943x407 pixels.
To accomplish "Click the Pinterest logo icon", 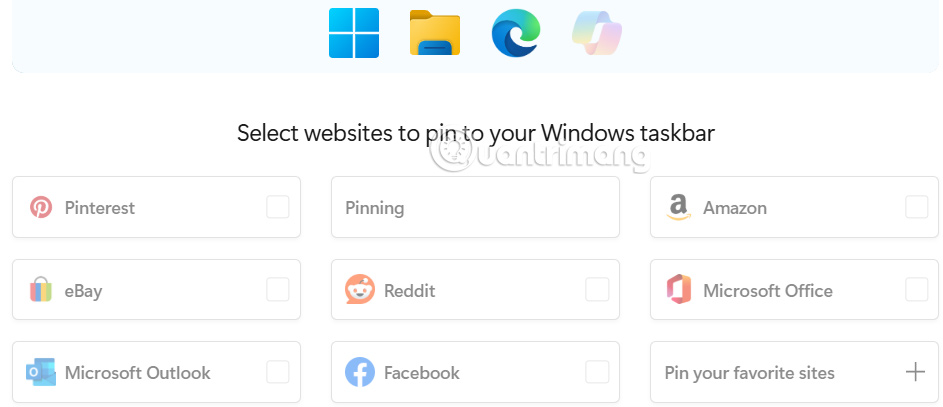I will coord(41,208).
